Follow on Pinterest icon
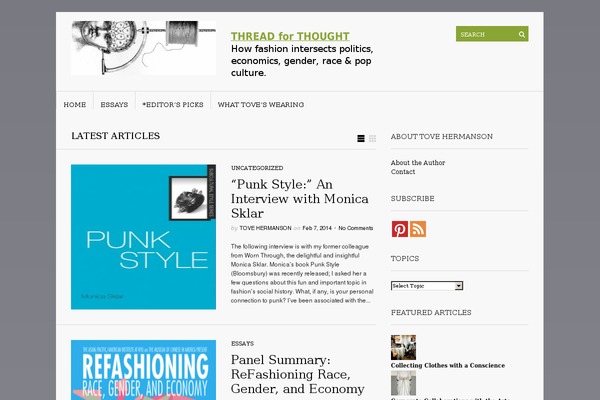 pos(399,229)
